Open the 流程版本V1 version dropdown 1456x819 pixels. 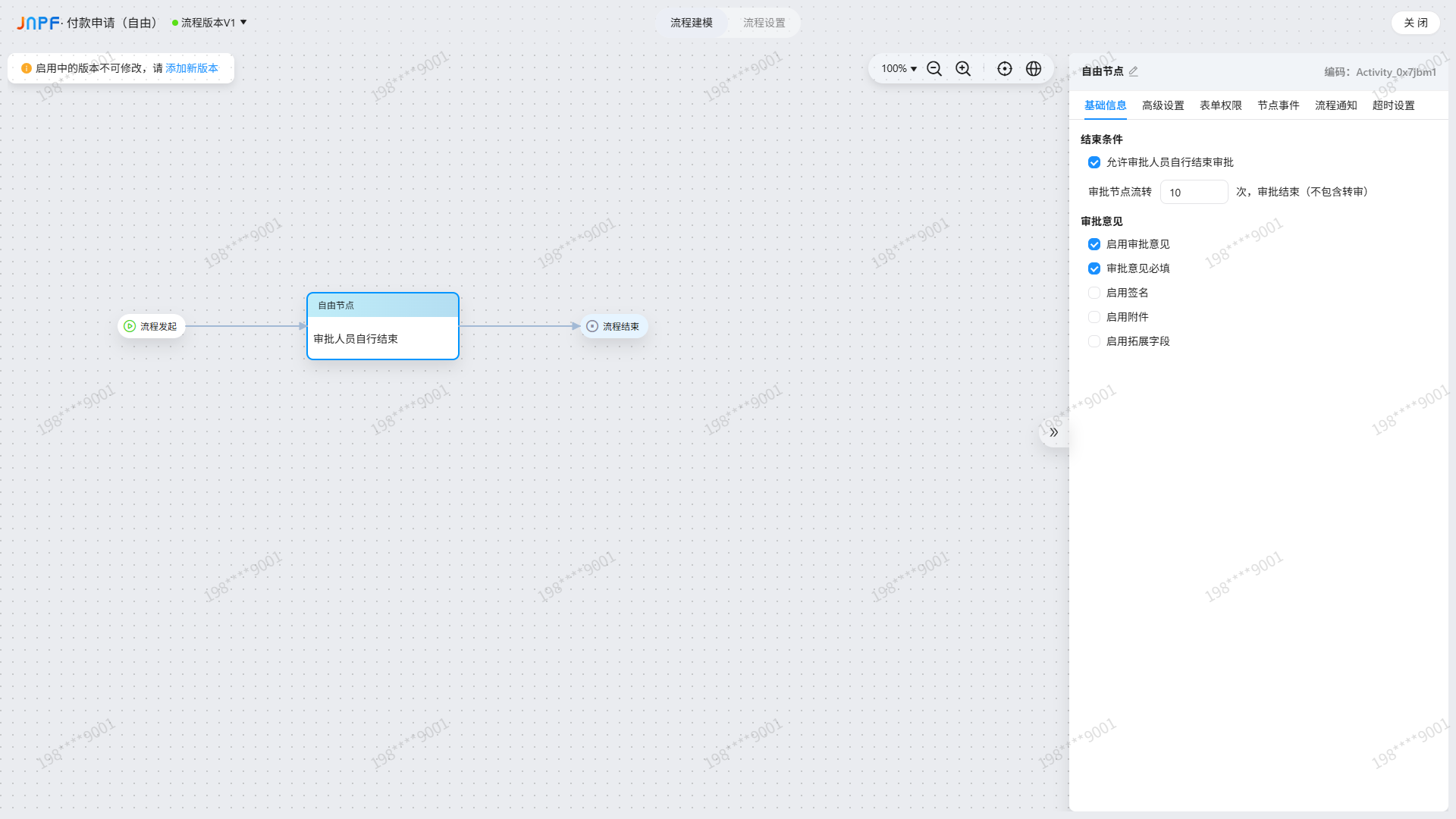pos(209,23)
